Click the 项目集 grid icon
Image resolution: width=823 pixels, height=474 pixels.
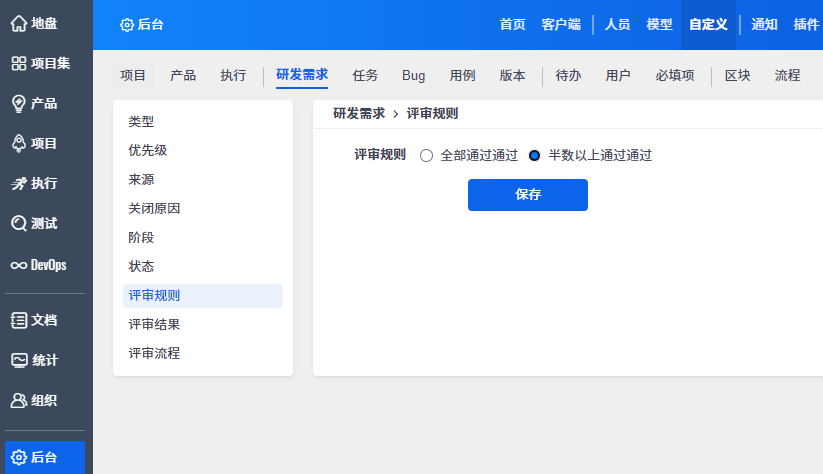pos(18,63)
